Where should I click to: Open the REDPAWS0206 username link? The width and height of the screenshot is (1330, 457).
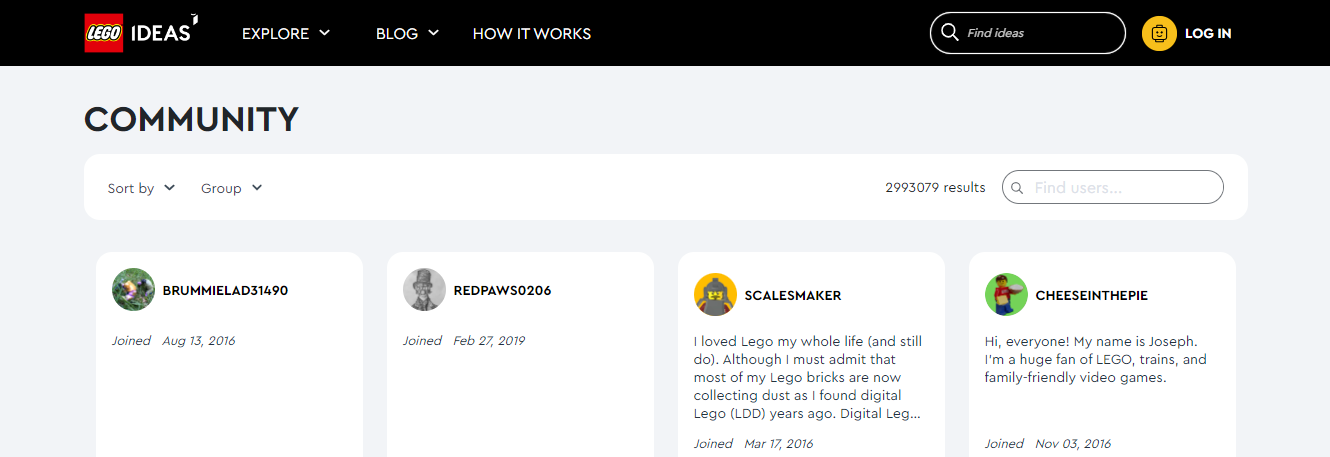(502, 290)
